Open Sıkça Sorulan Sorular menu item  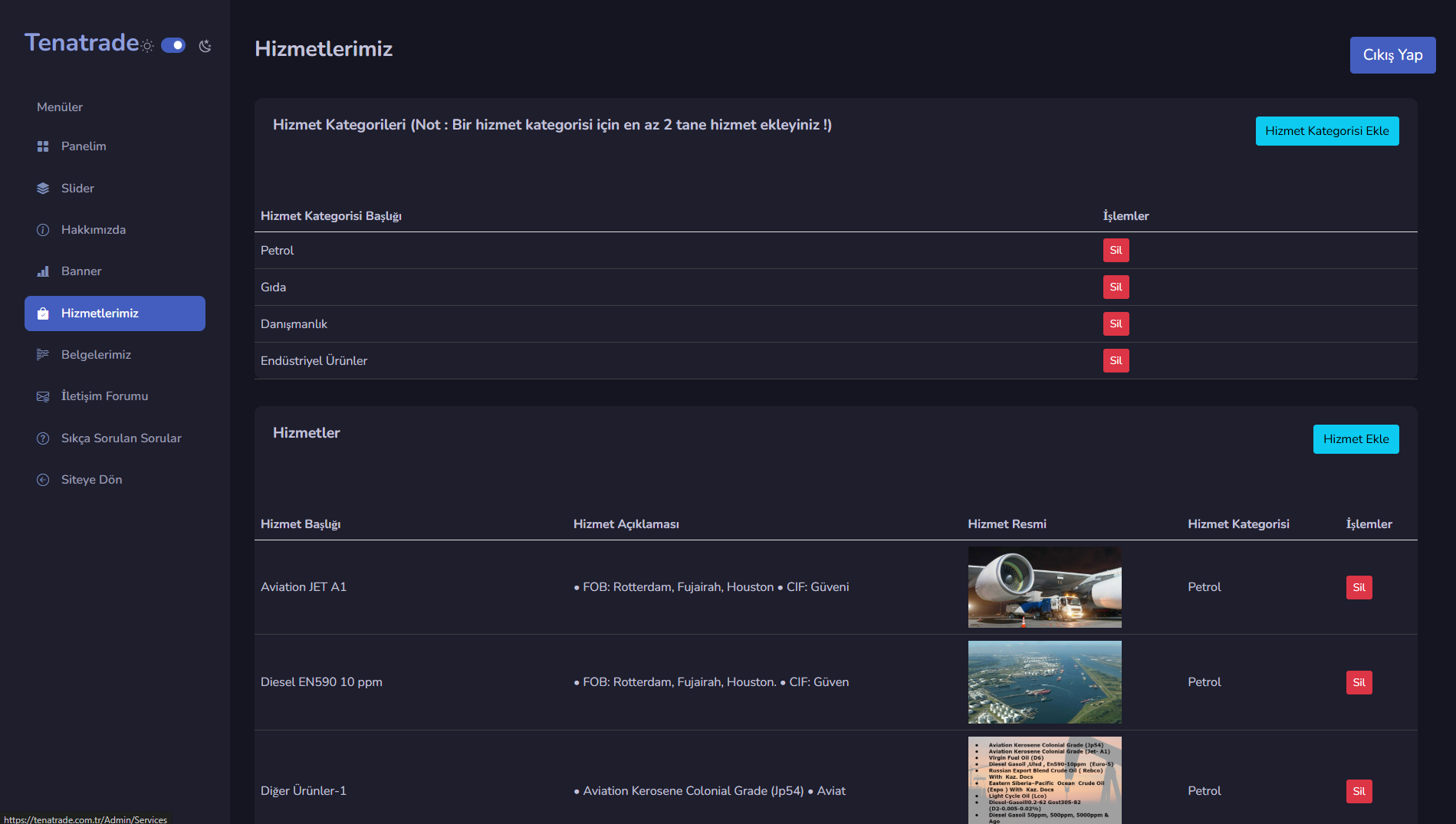[115, 438]
